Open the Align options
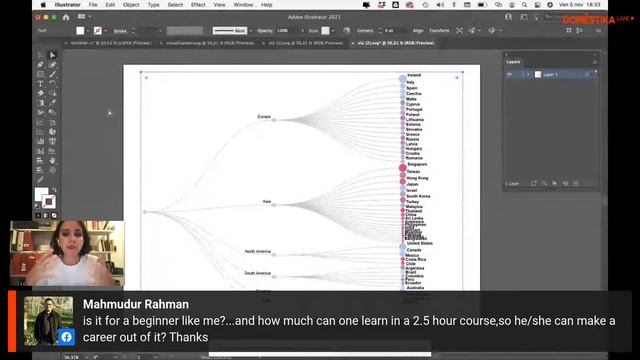Image resolution: width=640 pixels, height=360 pixels. tap(418, 31)
